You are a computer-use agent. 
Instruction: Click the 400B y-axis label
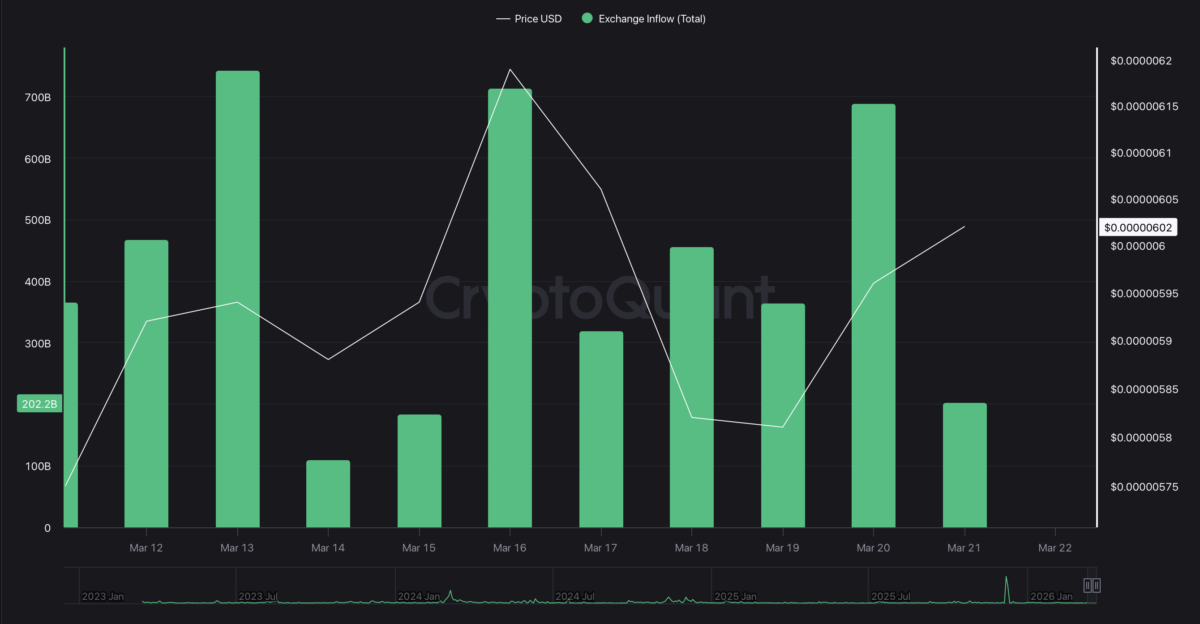(x=38, y=282)
